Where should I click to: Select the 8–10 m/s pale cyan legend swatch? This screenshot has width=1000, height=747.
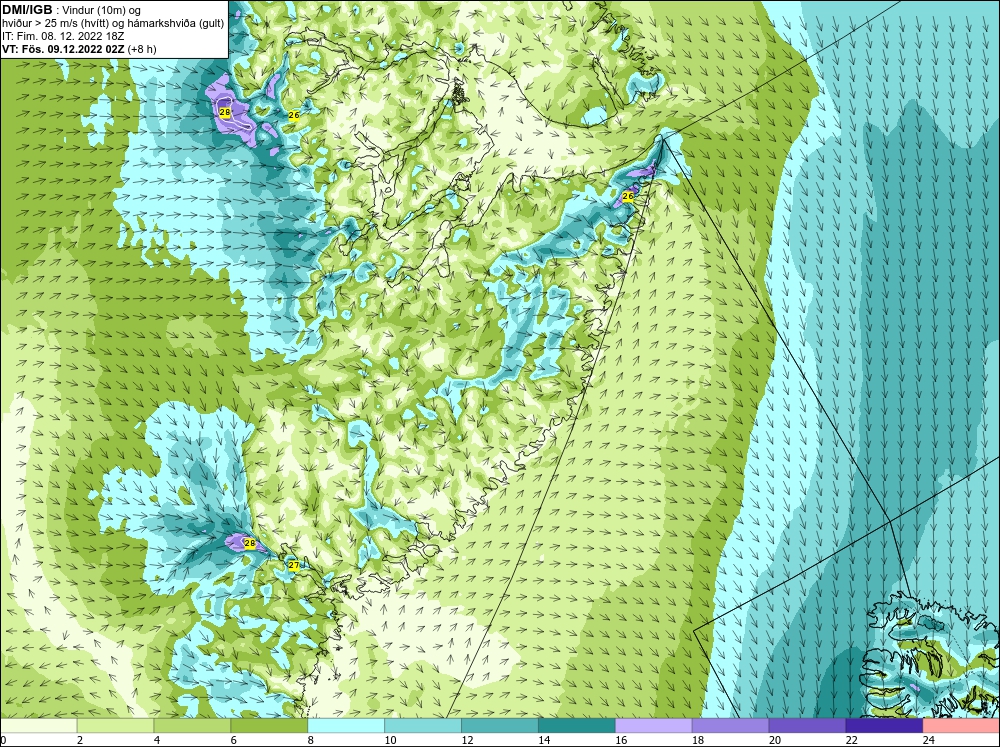point(346,726)
